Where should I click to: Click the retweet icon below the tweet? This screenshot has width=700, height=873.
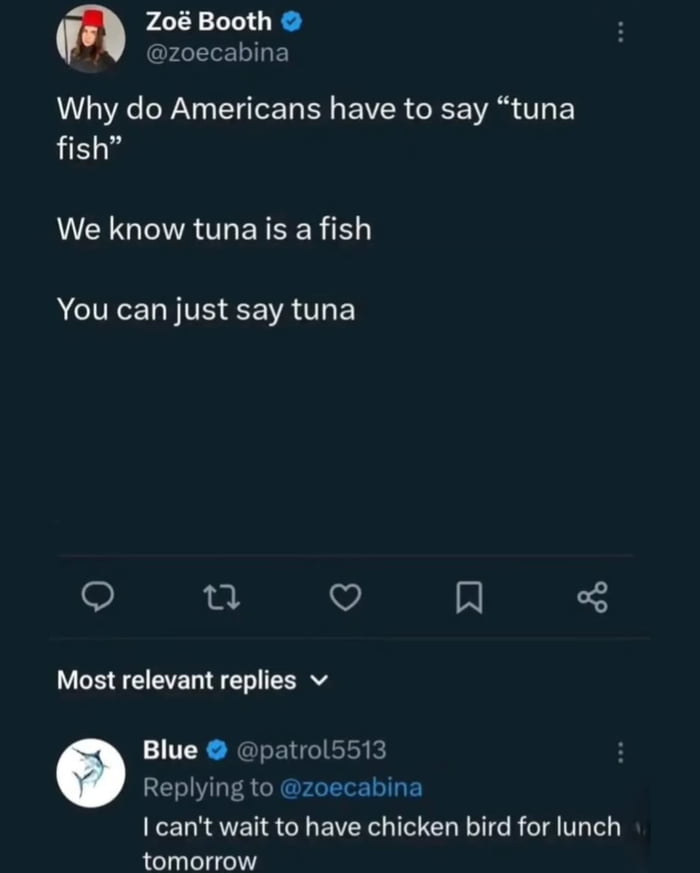(221, 598)
